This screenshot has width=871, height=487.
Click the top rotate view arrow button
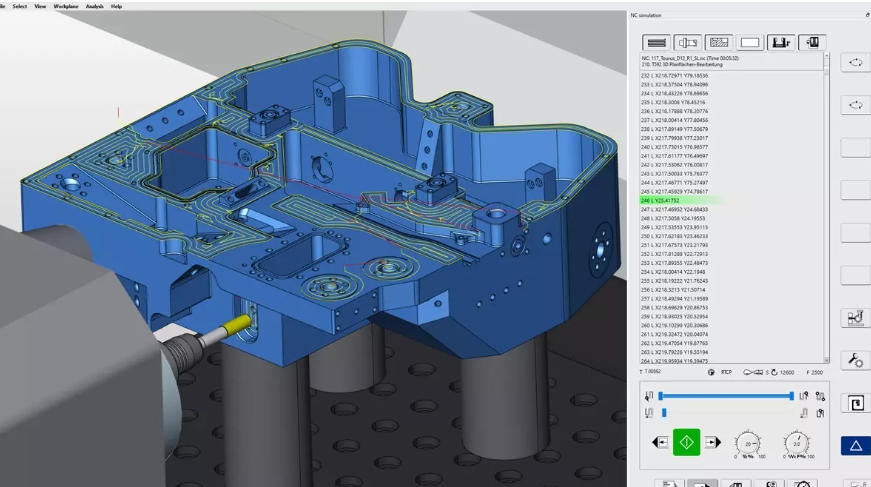[855, 62]
